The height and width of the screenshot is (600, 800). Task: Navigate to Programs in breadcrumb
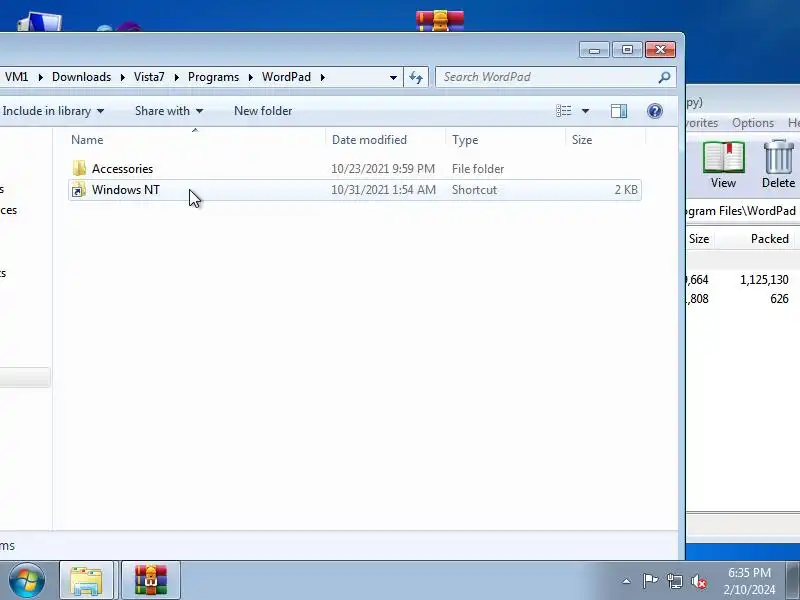[213, 77]
